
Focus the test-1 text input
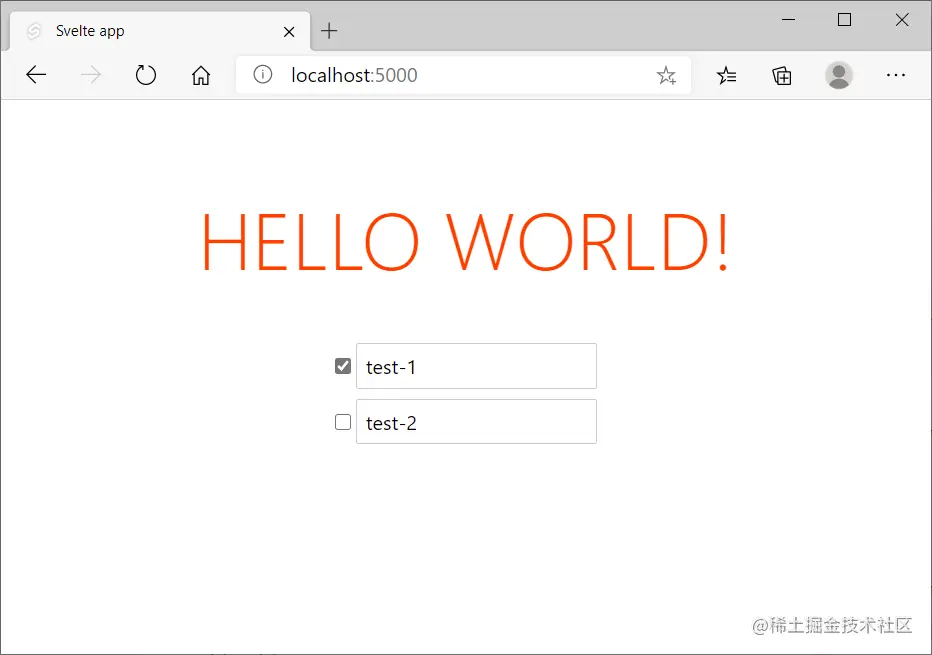(476, 366)
